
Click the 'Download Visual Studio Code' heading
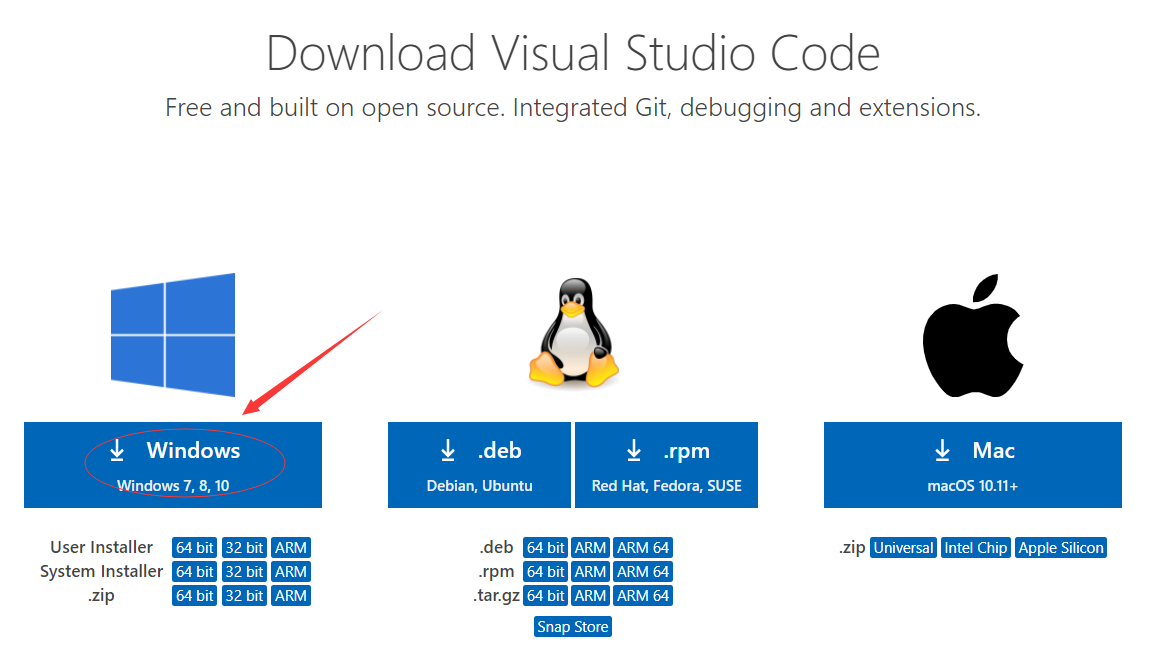(x=573, y=53)
